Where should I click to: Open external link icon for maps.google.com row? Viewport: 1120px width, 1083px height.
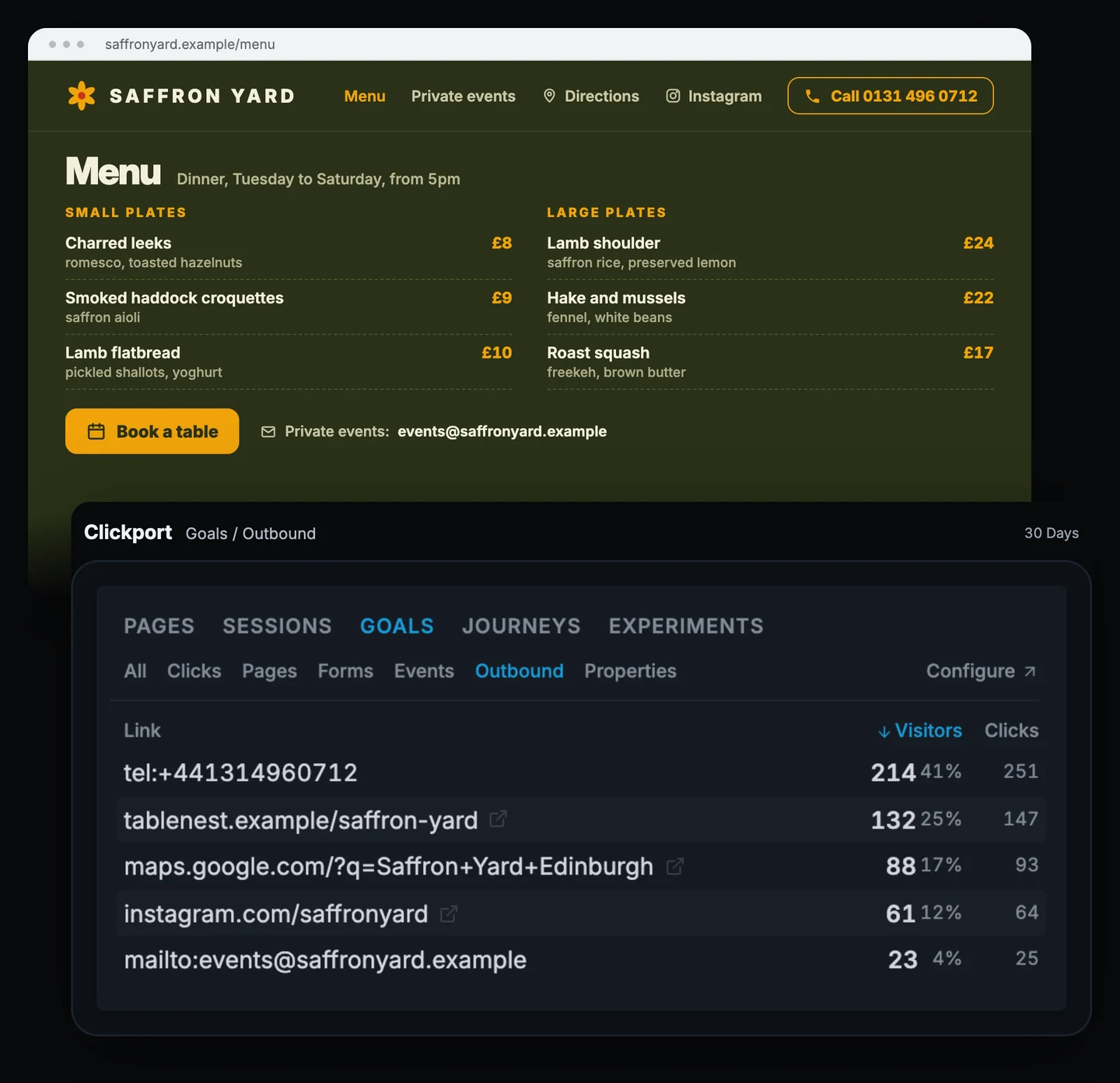675,866
